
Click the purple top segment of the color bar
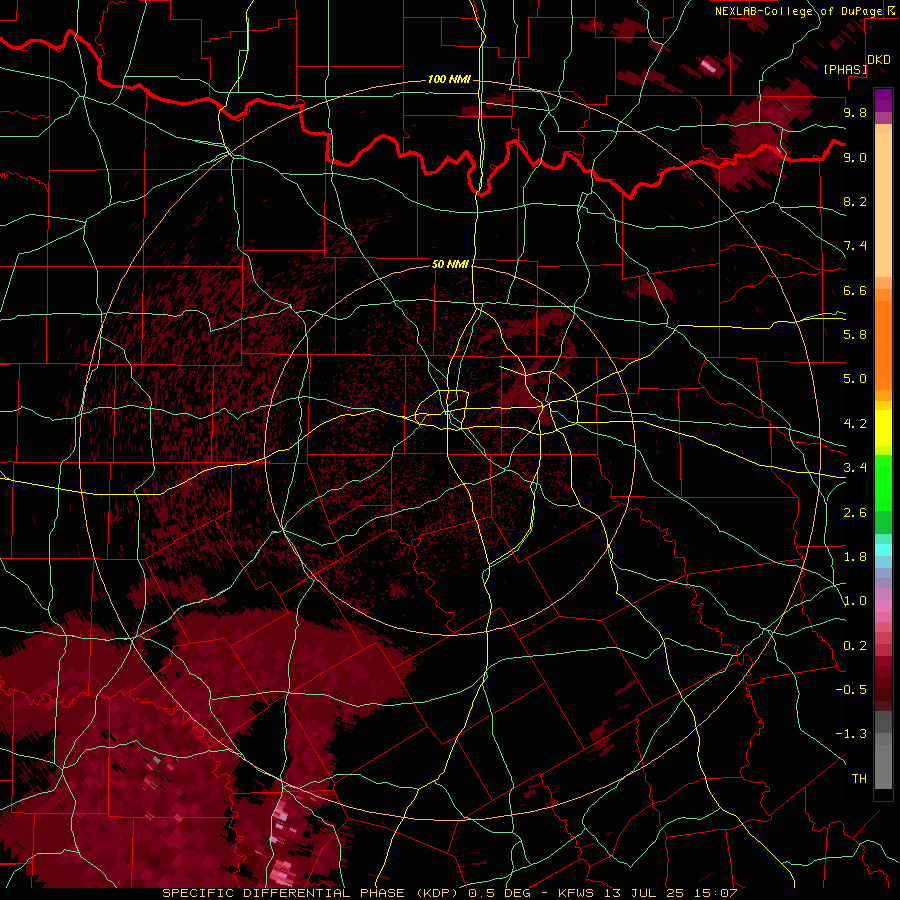tap(883, 100)
